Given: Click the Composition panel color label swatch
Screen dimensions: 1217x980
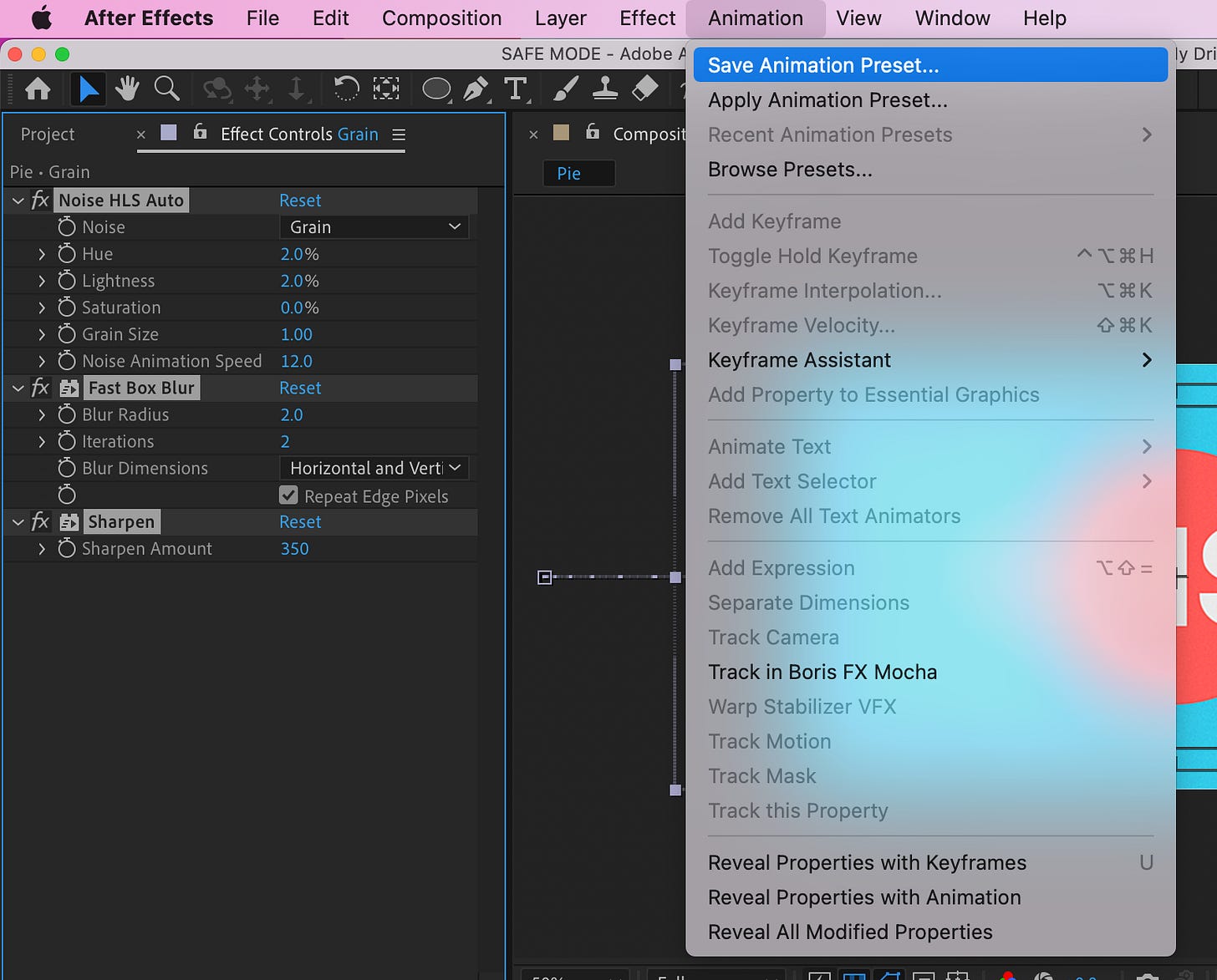Looking at the screenshot, I should tap(562, 132).
